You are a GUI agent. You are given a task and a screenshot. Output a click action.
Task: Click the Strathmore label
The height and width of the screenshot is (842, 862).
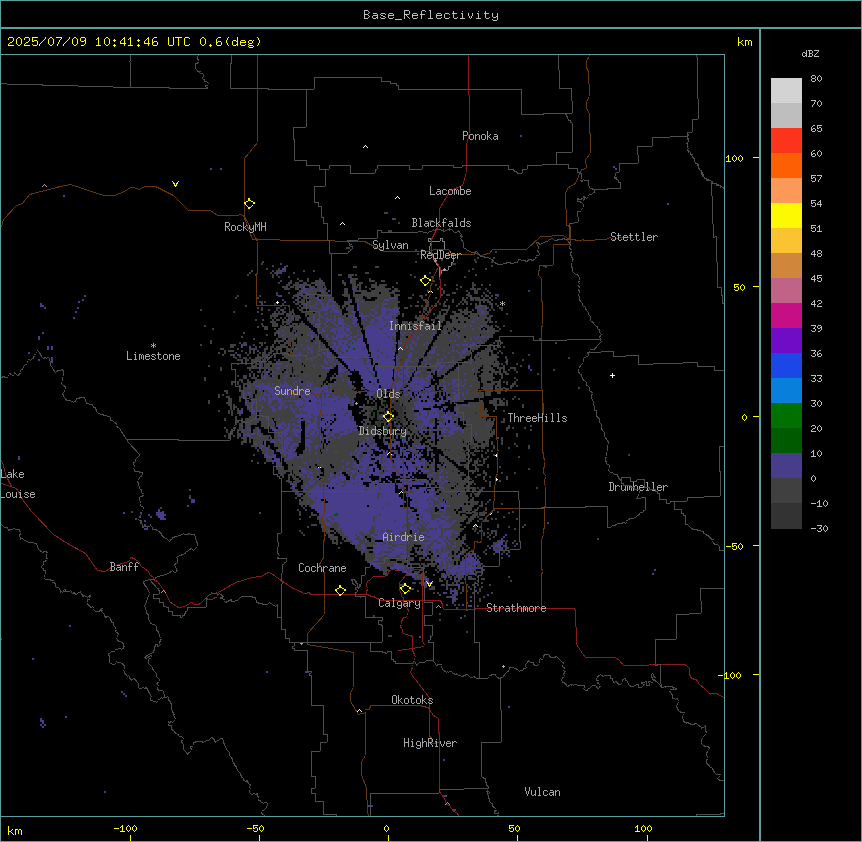point(516,608)
